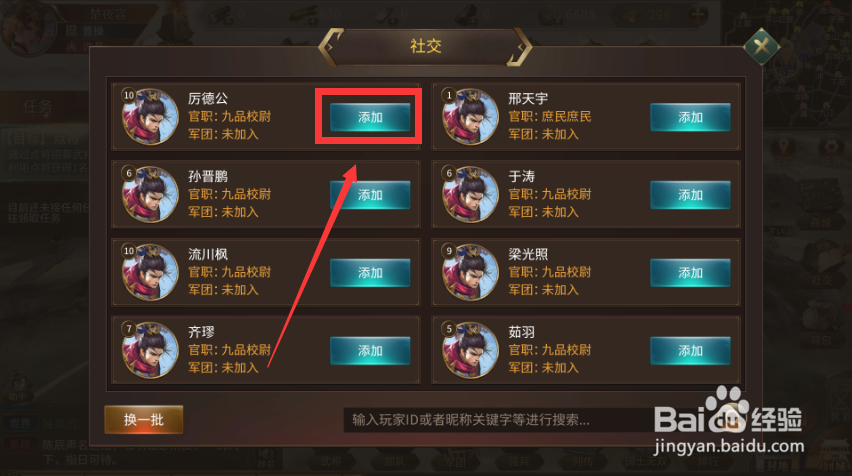Open 邢天宇's avatar portrait
This screenshot has height=476, width=852.
(x=470, y=116)
